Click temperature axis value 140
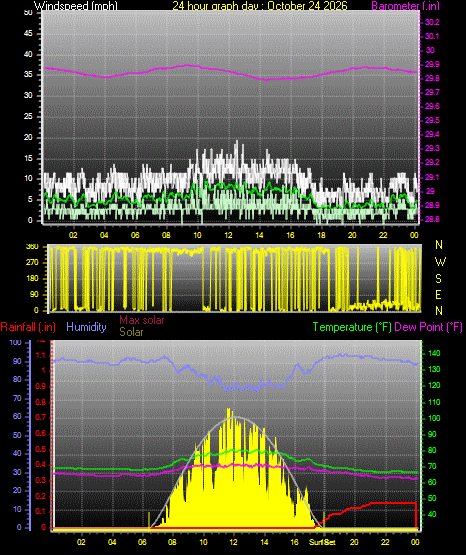 tap(434, 354)
